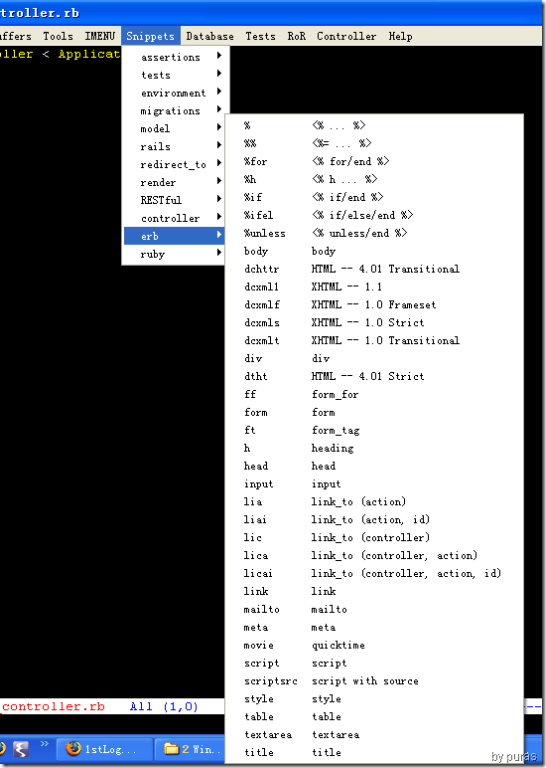The image size is (546, 768).
Task: Open the Help menu
Action: pyautogui.click(x=401, y=36)
